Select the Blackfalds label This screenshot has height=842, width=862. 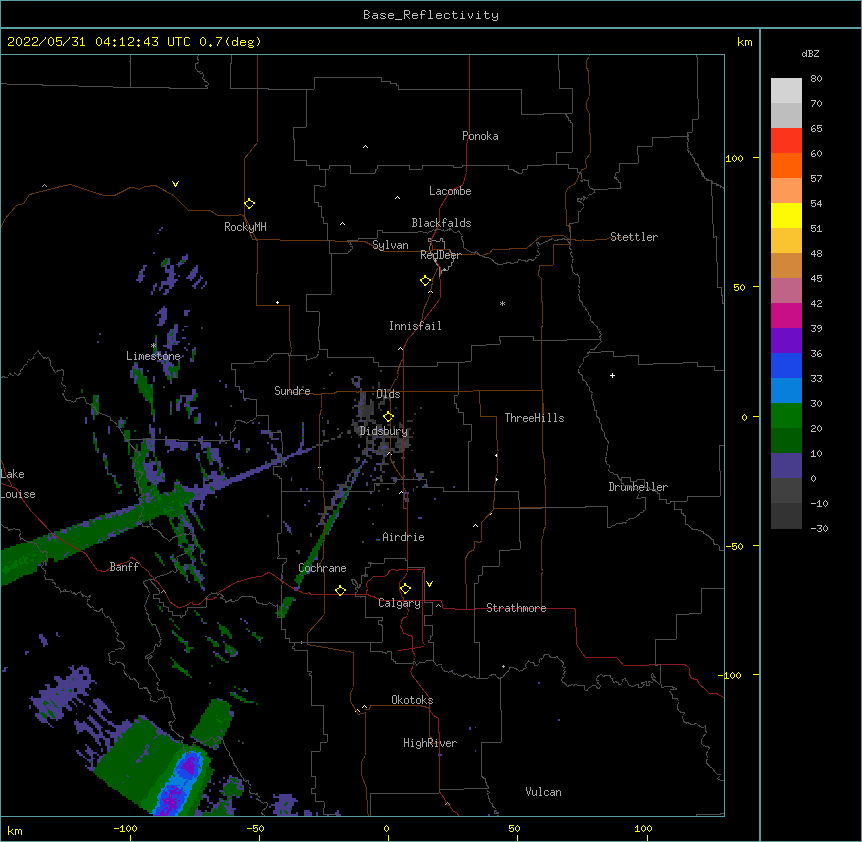point(441,223)
